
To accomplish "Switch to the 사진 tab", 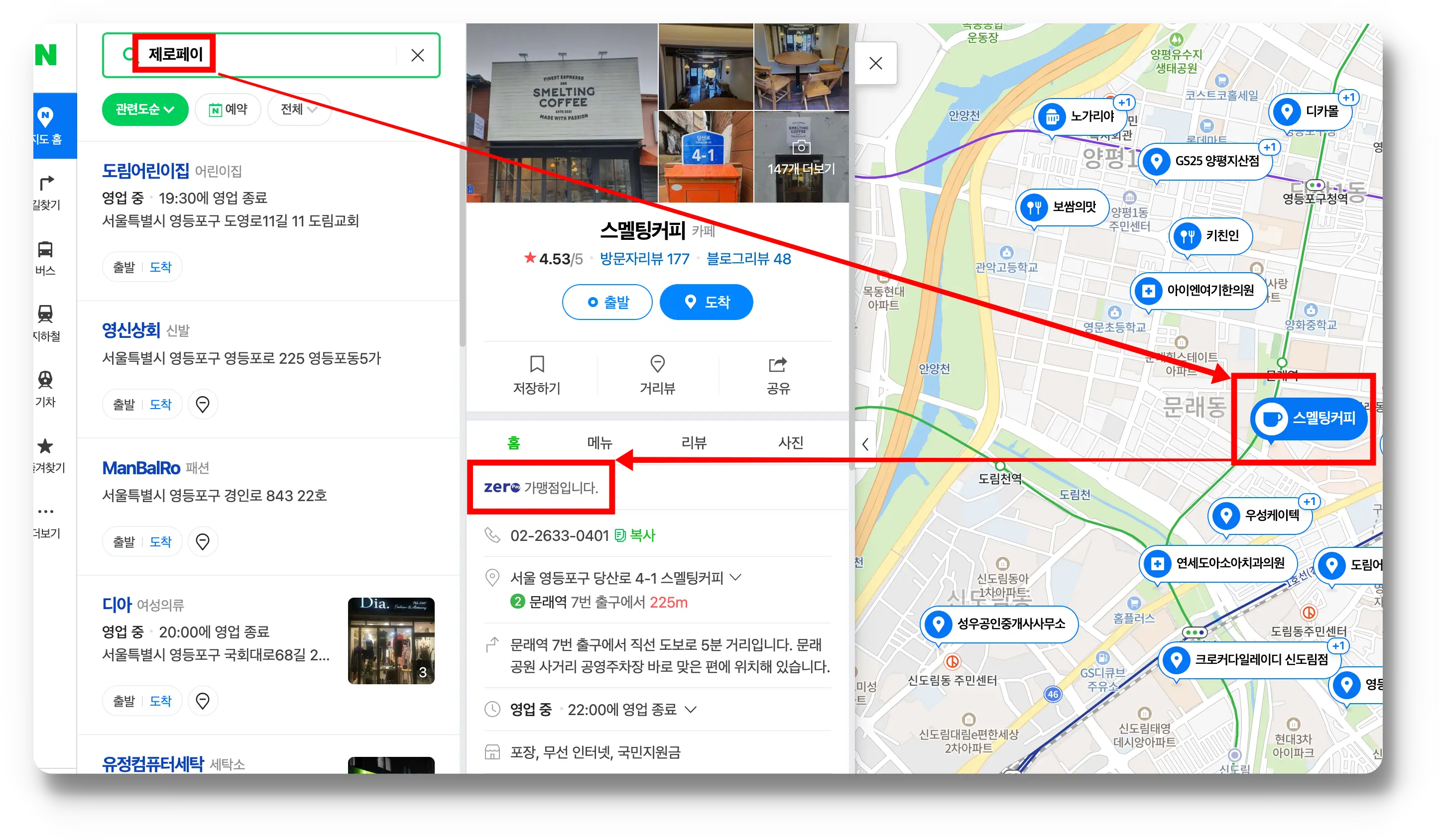I will [791, 443].
